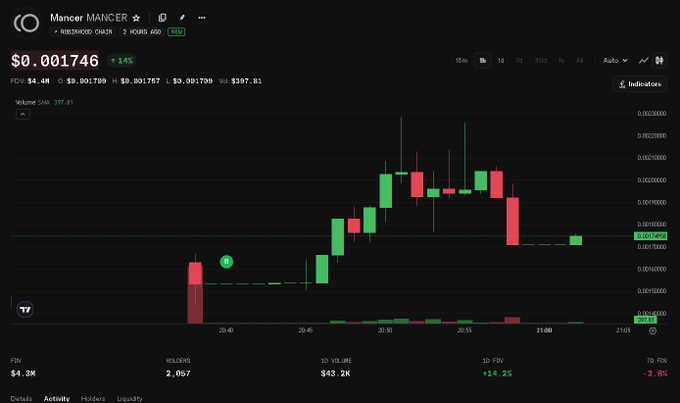Screen dimensions: 680x403
Task: Click the FDV $4.4M value
Action: click(x=38, y=81)
